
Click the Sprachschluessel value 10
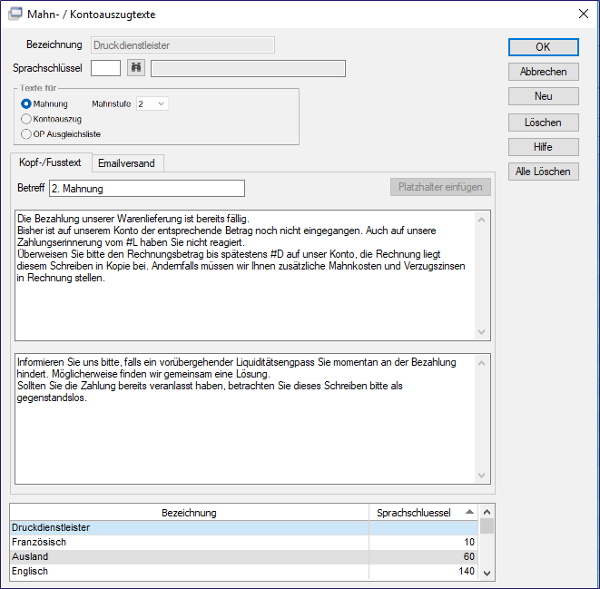469,542
